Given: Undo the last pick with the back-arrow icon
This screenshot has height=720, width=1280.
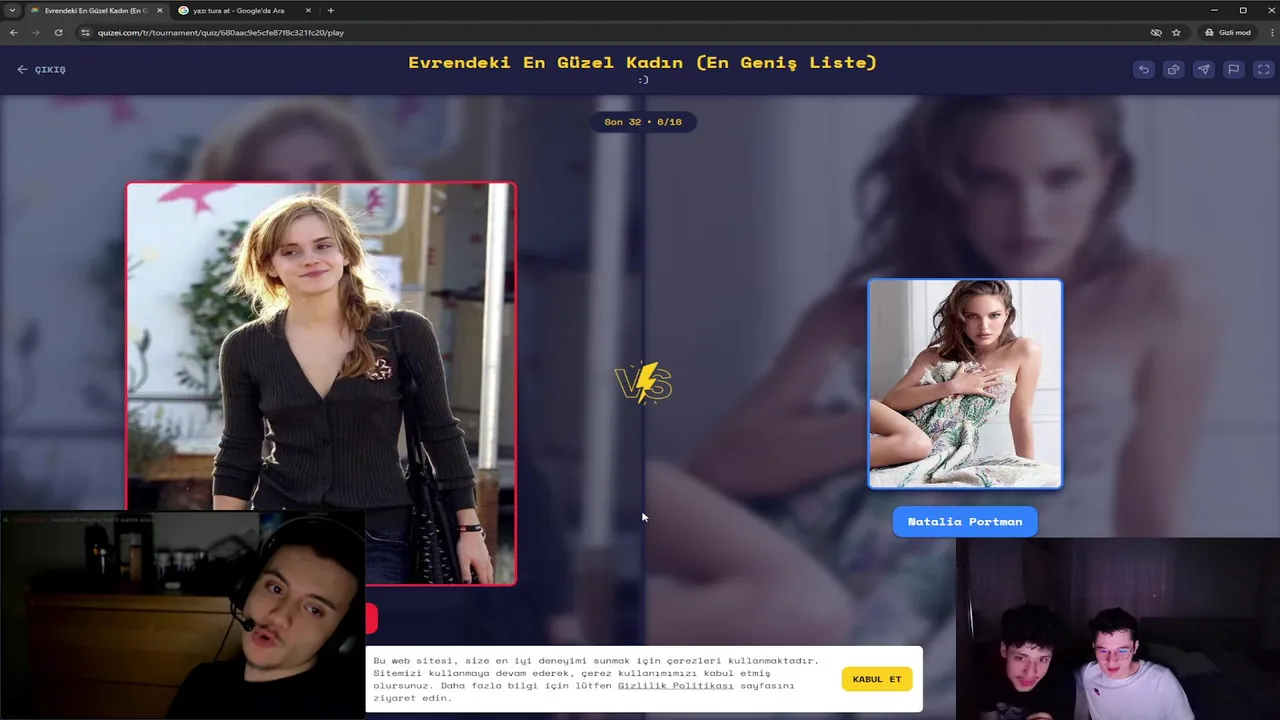Looking at the screenshot, I should 1144,69.
